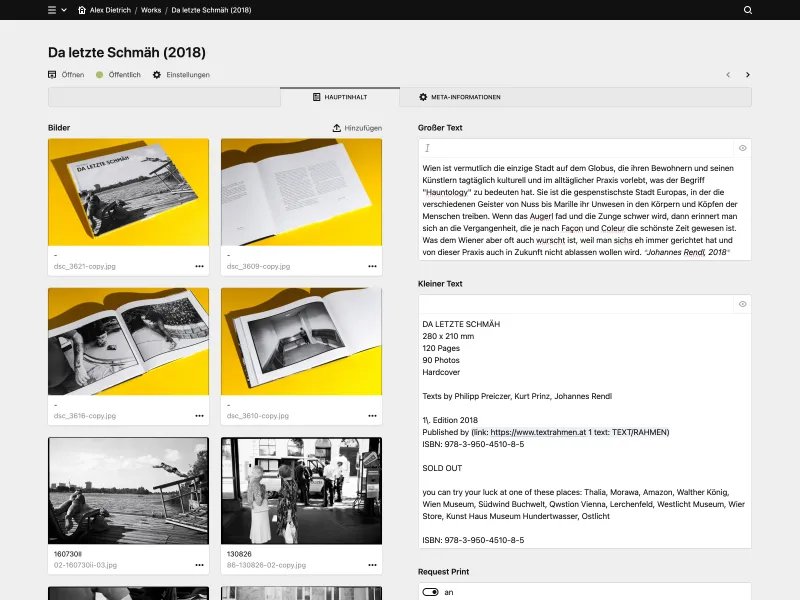The height and width of the screenshot is (600, 800).
Task: Click the previous-page chevron above the tabs
Action: [x=727, y=74]
